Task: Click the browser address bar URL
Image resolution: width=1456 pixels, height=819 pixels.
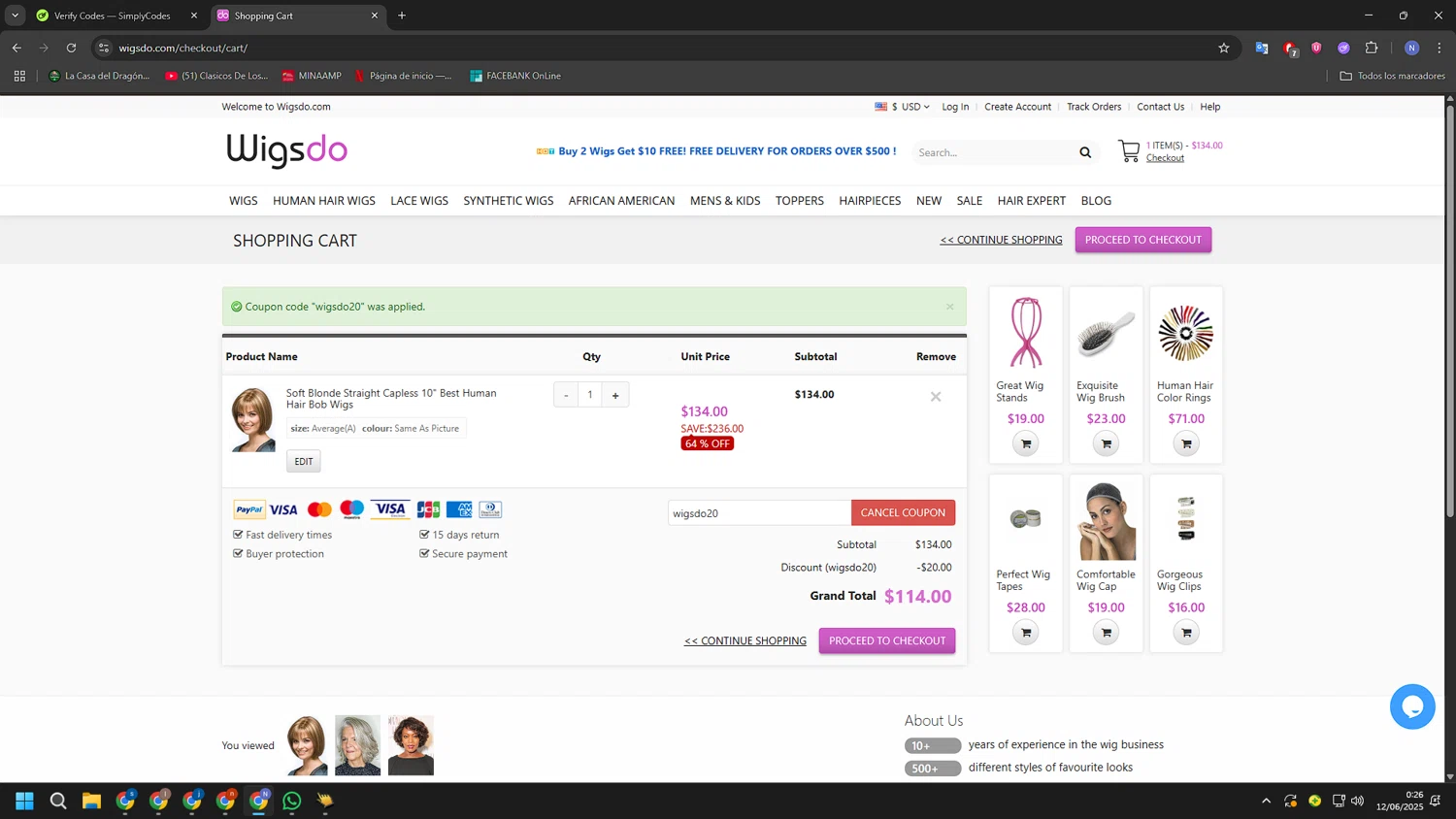Action: click(x=183, y=48)
